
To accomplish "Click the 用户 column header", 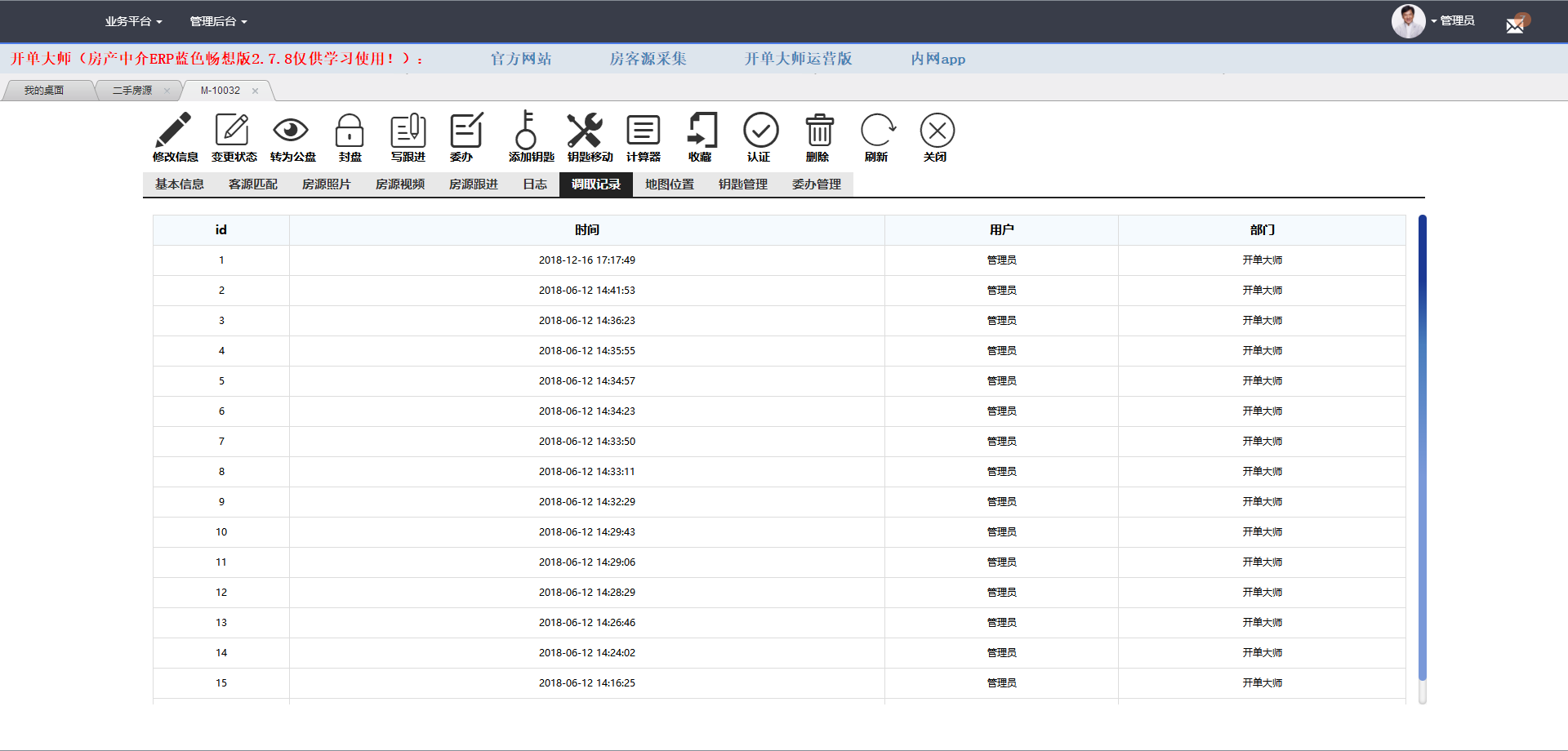I will click(x=1001, y=230).
